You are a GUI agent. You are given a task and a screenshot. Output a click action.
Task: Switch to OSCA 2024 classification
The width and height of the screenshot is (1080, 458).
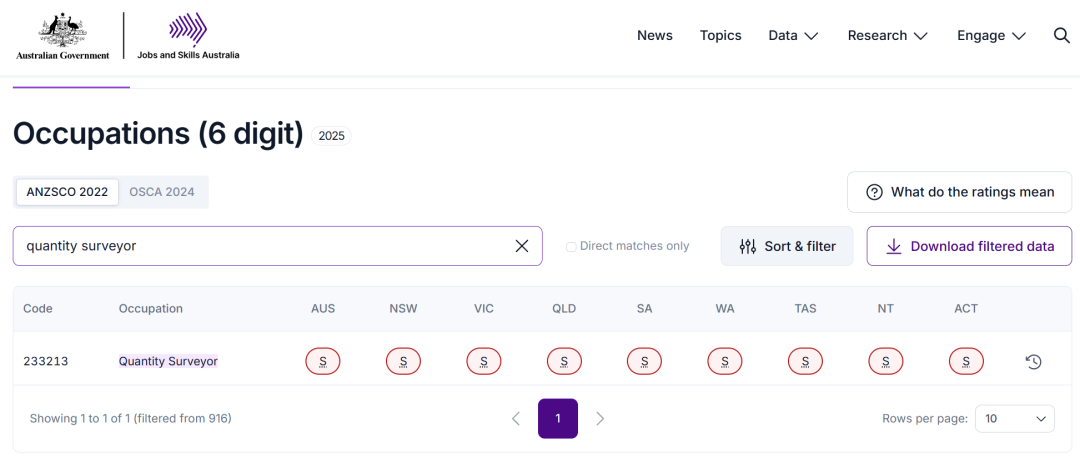pos(162,192)
